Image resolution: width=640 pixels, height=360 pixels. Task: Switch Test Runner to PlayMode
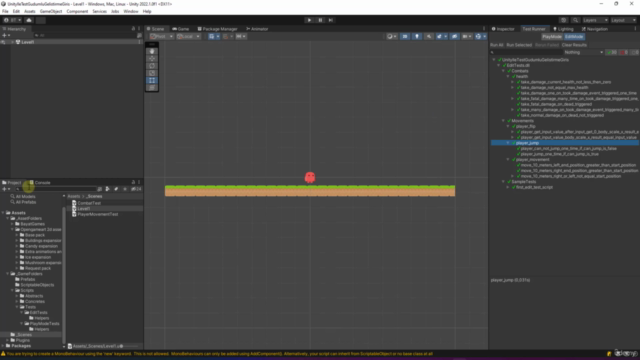tap(552, 36)
